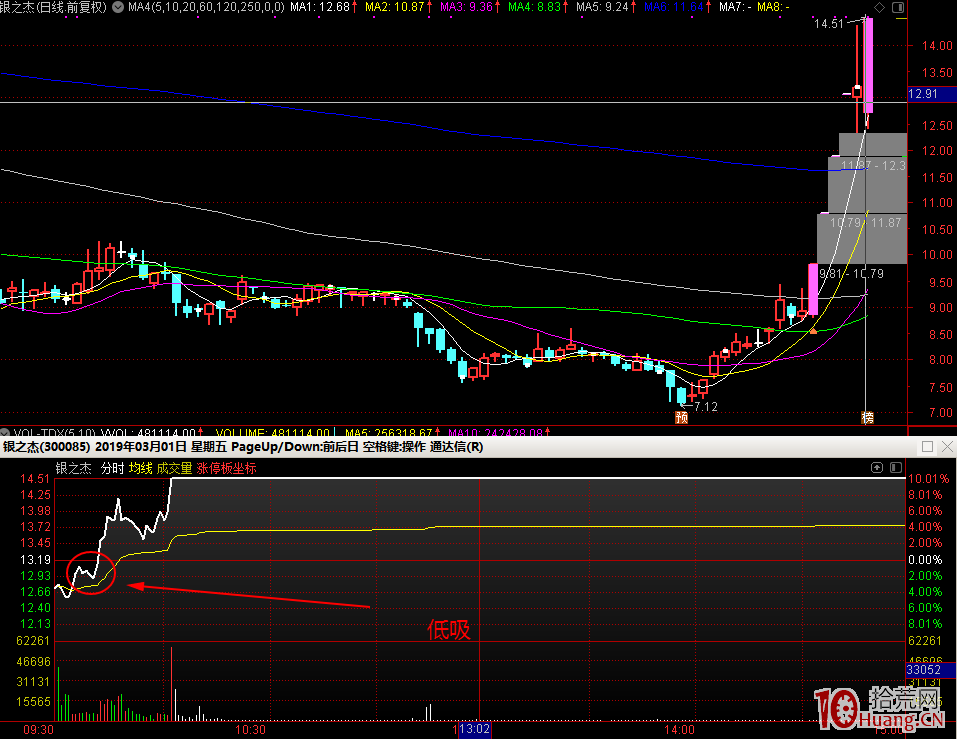Click the 7.12 low price label
The image size is (957, 739).
[706, 406]
